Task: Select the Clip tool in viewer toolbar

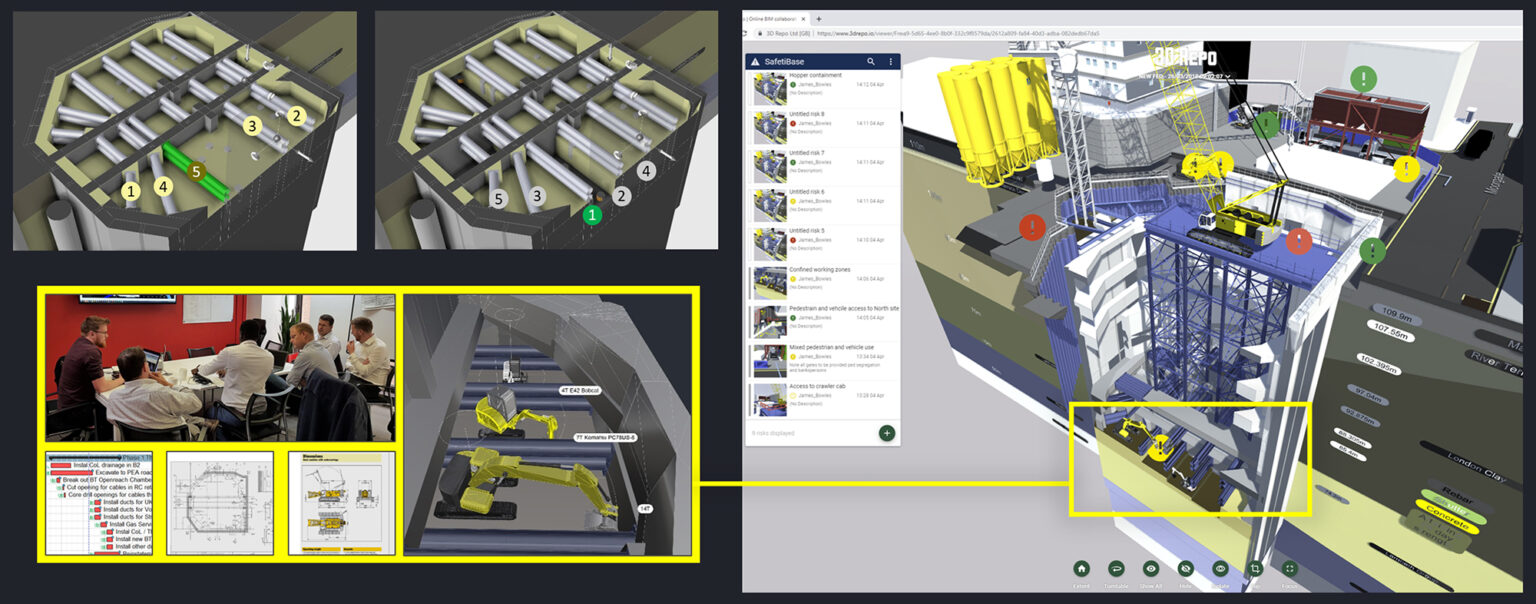Action: (x=1256, y=568)
